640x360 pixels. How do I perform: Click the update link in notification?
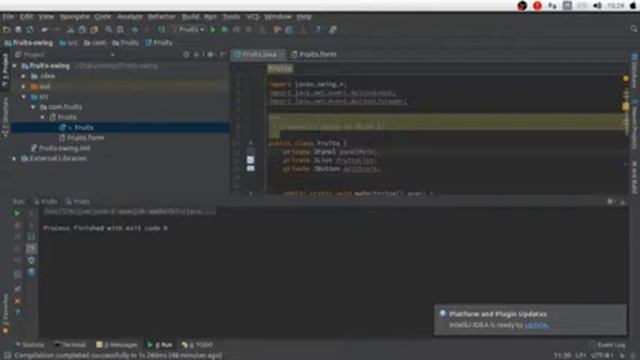[x=536, y=325]
